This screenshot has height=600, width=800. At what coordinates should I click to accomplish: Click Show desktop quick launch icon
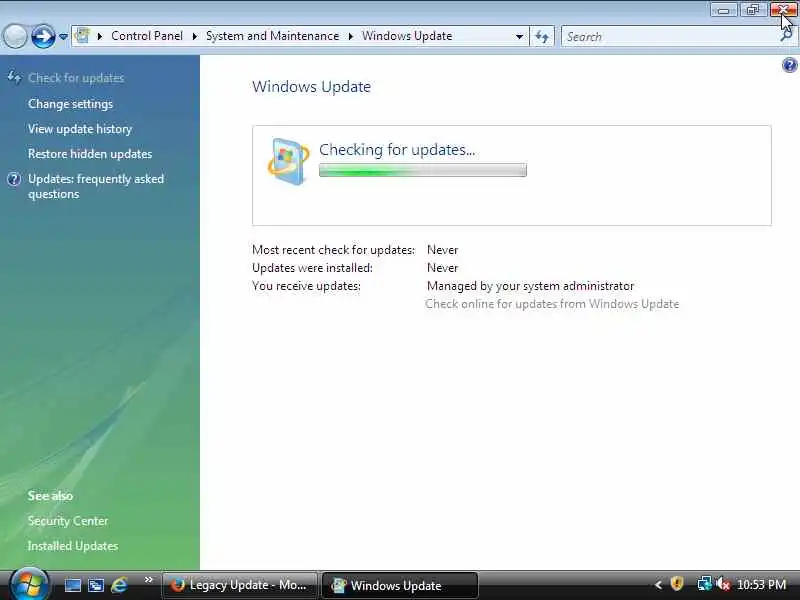click(72, 585)
